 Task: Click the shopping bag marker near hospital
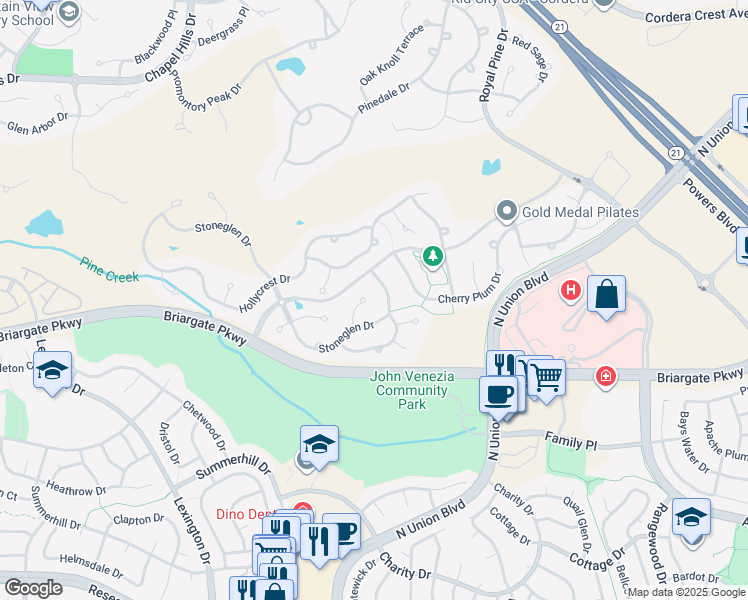(x=606, y=296)
